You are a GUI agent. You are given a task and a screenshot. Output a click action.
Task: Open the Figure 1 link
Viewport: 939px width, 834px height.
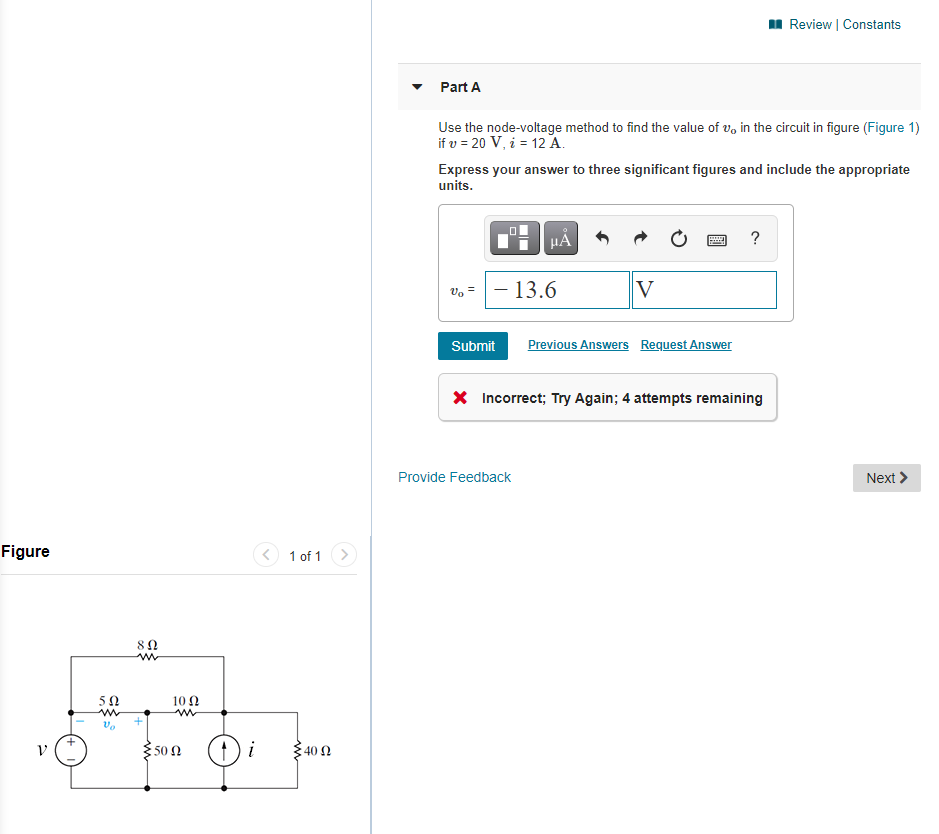(x=889, y=127)
